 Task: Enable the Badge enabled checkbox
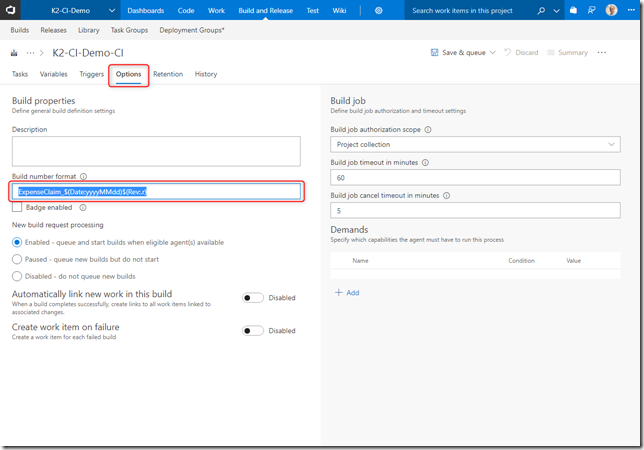coord(17,208)
